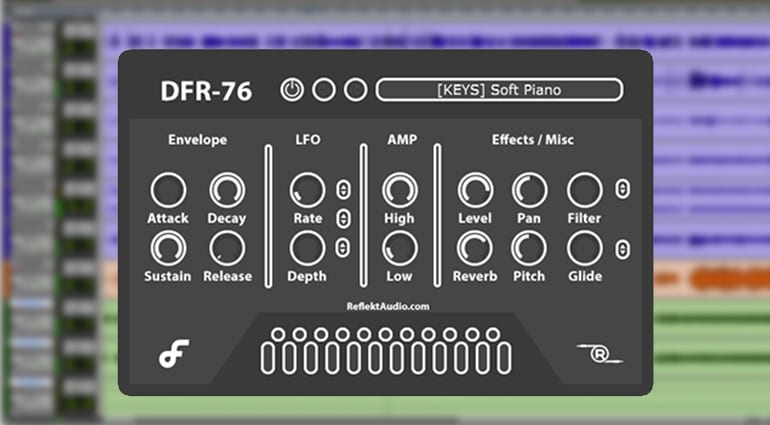Click the LFO Depth knob
Screen dimensions: 770x425
pos(307,249)
